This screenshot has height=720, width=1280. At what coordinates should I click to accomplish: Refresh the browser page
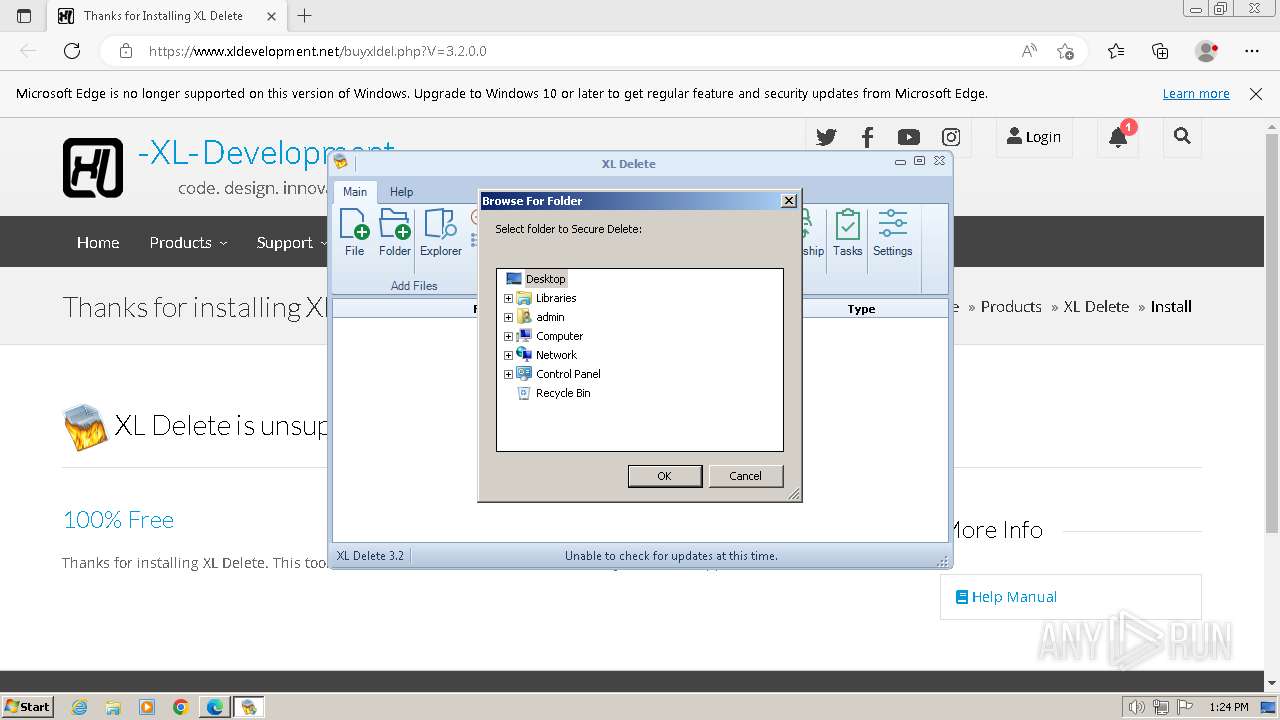coord(72,51)
